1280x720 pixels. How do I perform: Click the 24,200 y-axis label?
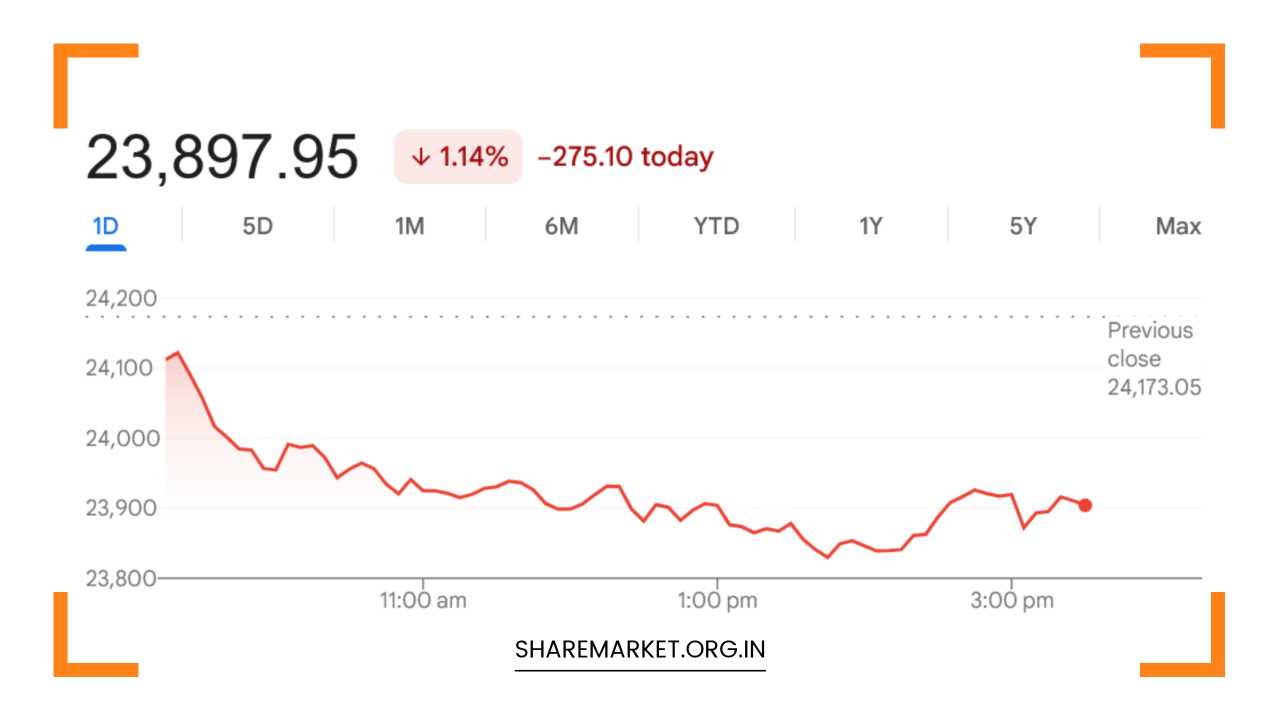[121, 299]
